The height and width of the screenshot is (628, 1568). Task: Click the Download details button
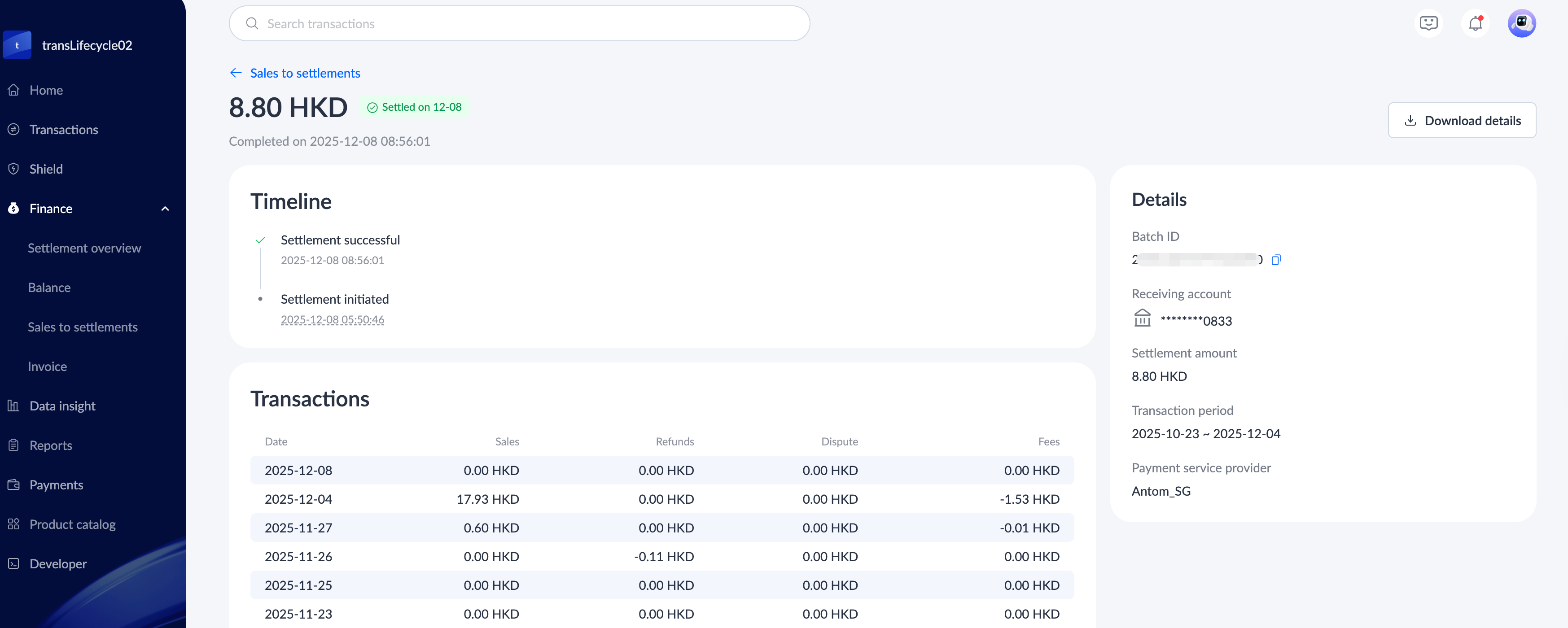(1462, 121)
